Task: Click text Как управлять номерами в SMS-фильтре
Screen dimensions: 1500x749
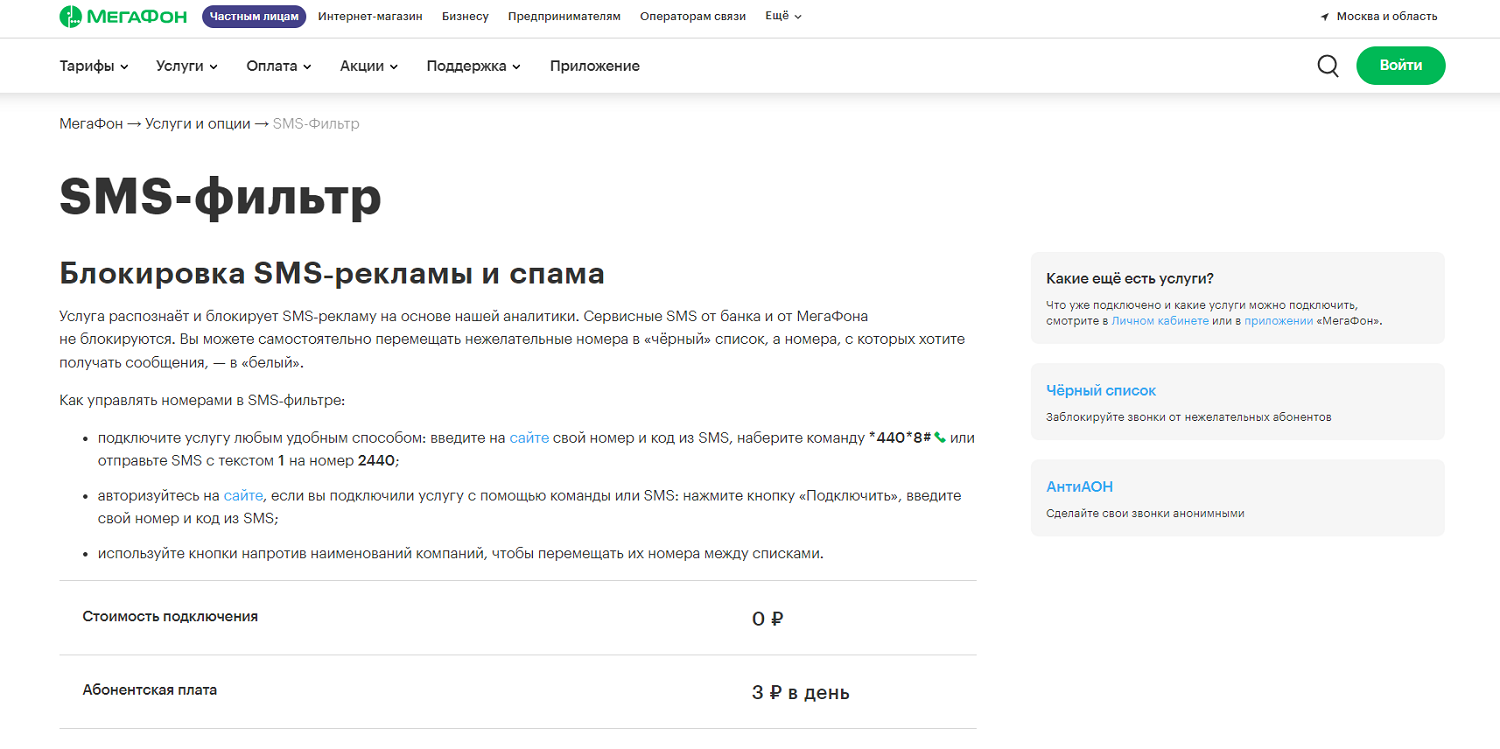Action: pos(202,400)
